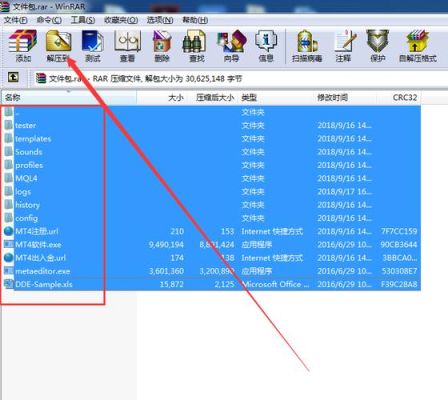This screenshot has height=400, width=448.
Task: Select the MT4软件.exe file name
Action: pos(38,244)
